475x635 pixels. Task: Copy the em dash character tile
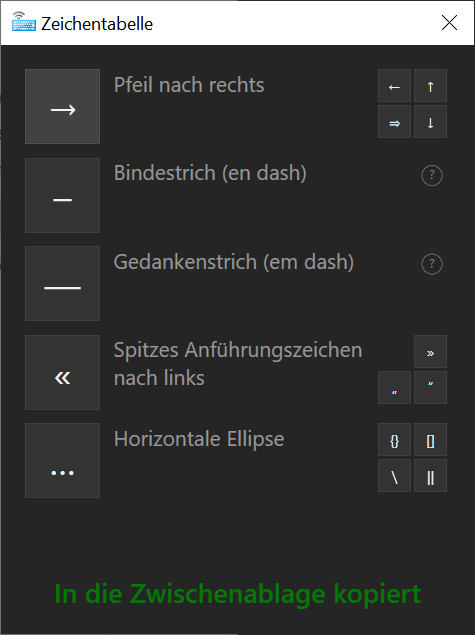click(62, 283)
